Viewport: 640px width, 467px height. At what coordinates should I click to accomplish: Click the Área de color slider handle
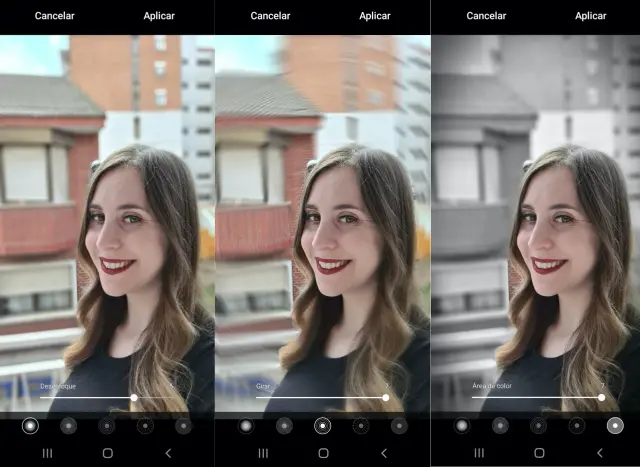click(x=601, y=397)
